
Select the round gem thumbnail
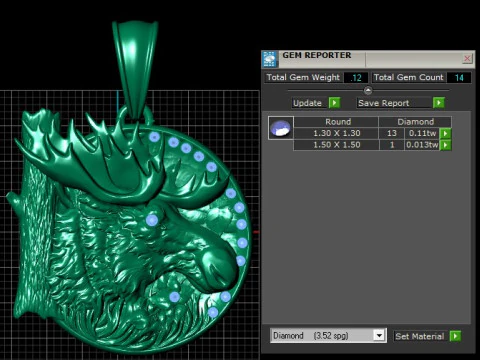[281, 128]
